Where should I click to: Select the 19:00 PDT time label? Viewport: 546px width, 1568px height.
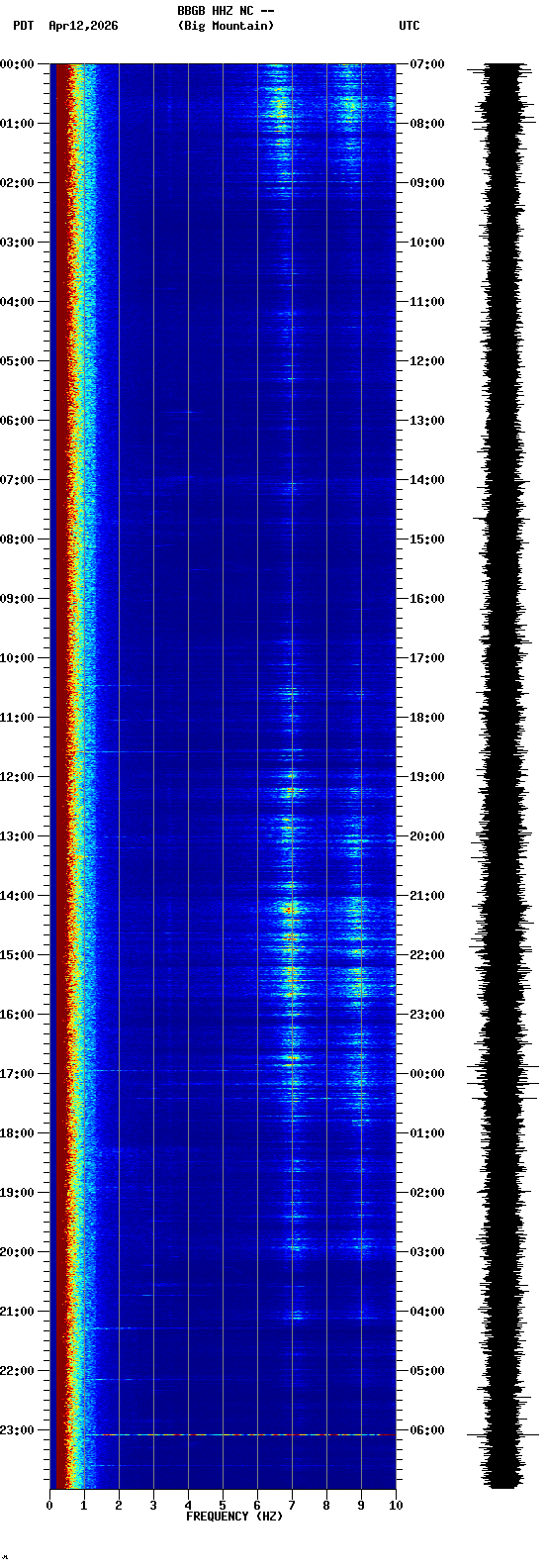point(17,1193)
